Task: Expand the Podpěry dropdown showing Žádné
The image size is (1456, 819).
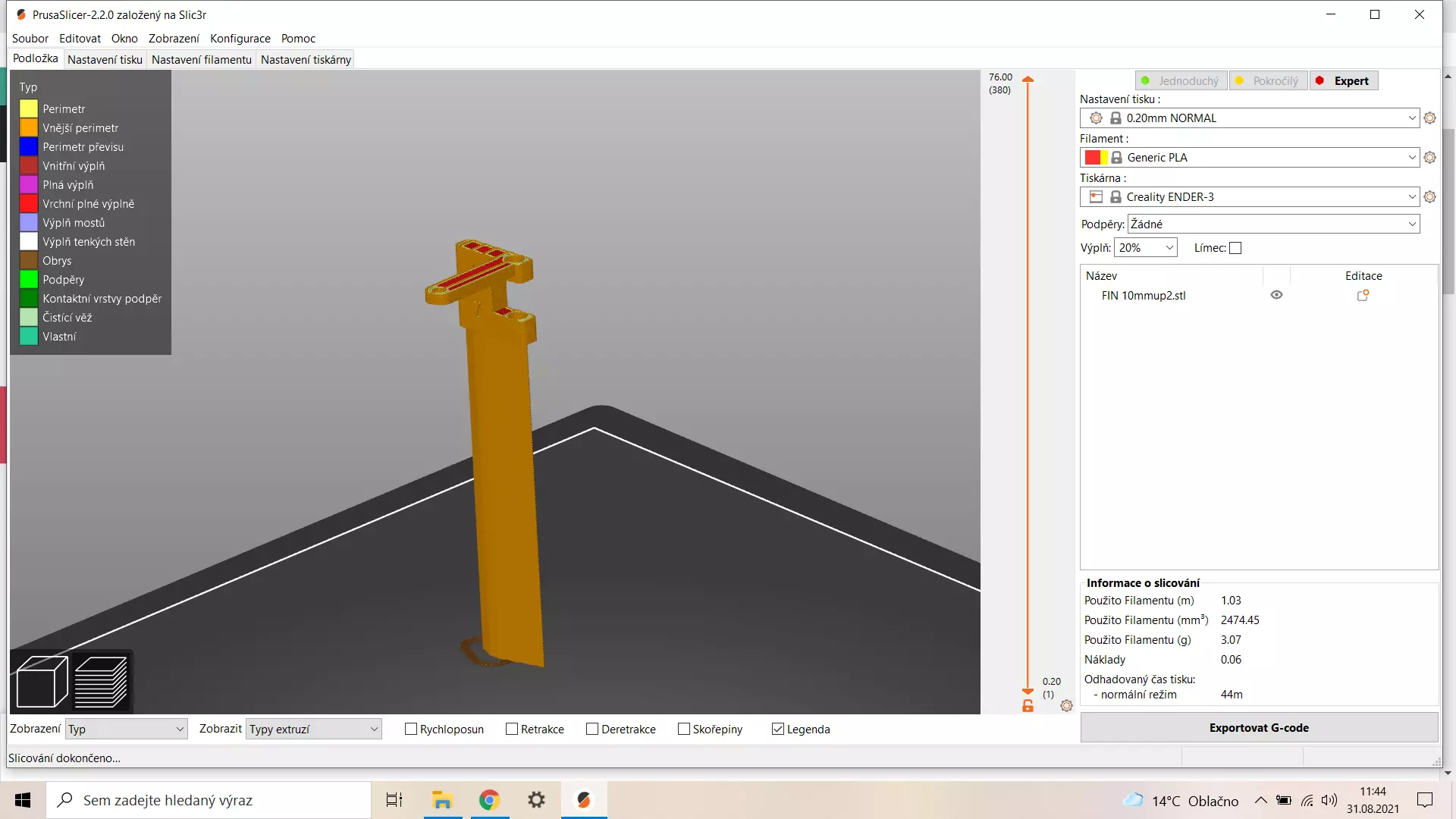Action: click(x=1273, y=224)
